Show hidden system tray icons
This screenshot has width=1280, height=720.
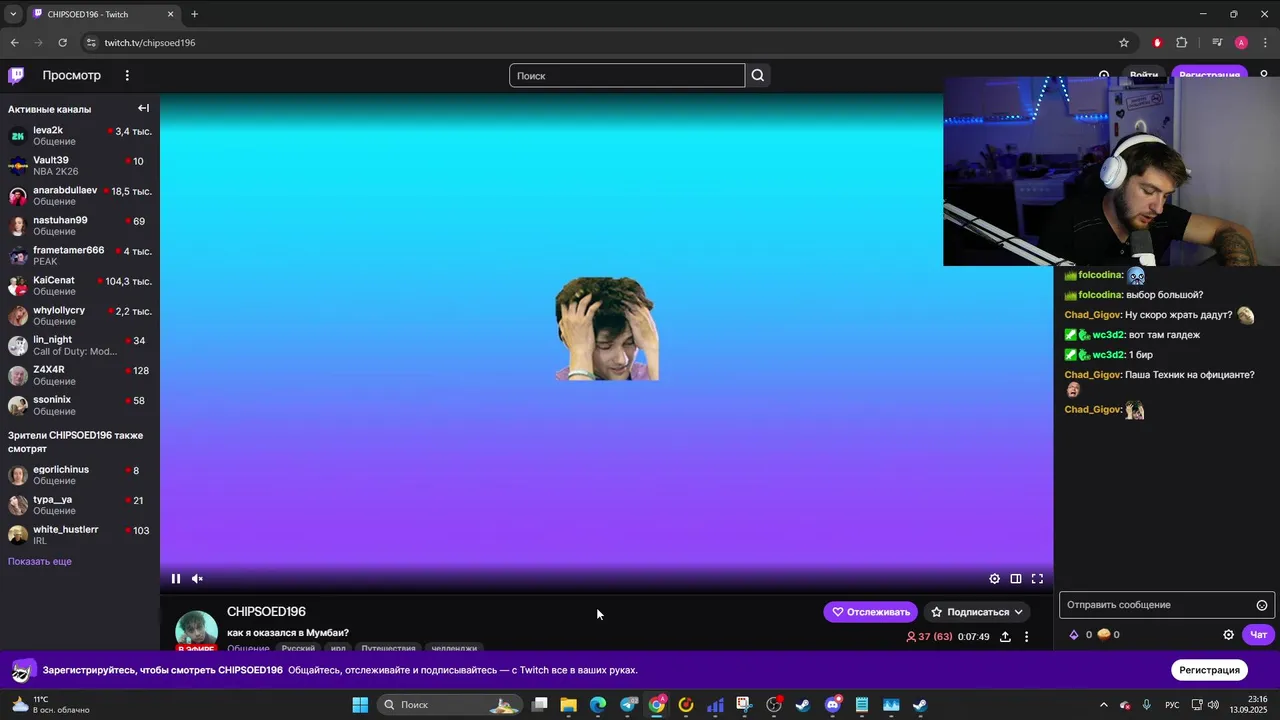click(1104, 705)
